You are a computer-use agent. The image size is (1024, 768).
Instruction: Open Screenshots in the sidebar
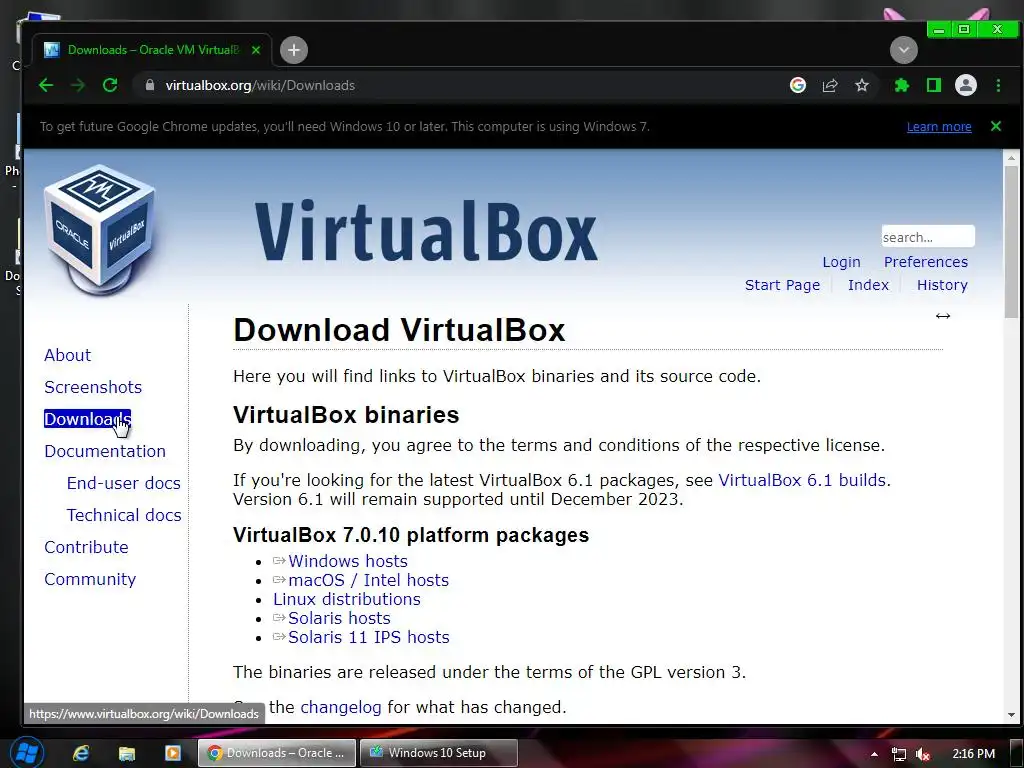coord(93,387)
